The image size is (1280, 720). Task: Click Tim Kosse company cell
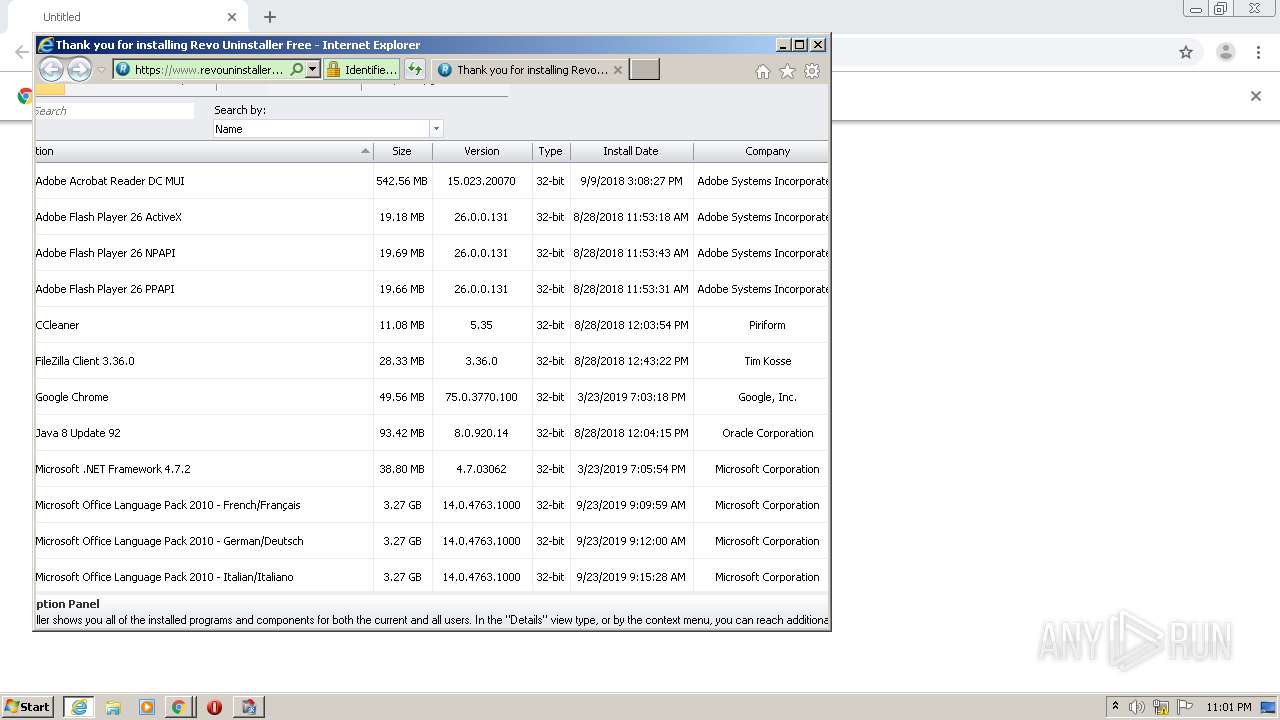(x=767, y=361)
